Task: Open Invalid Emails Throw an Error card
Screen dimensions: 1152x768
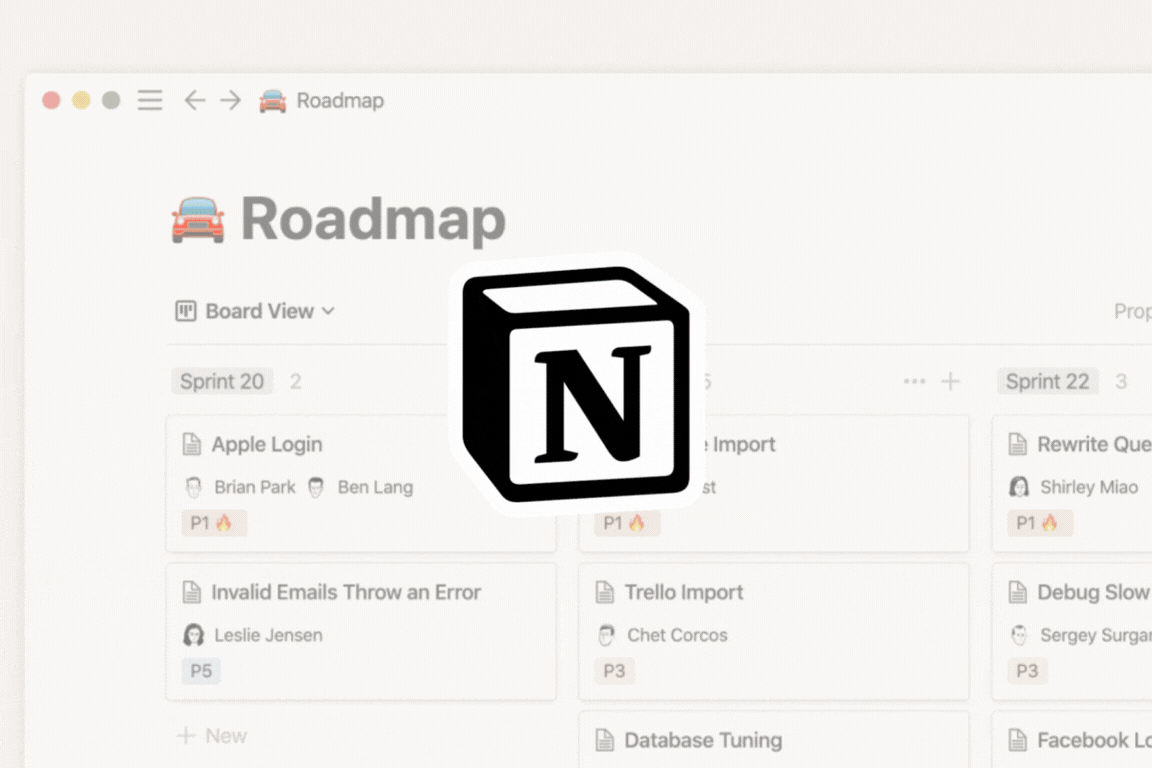Action: 361,631
